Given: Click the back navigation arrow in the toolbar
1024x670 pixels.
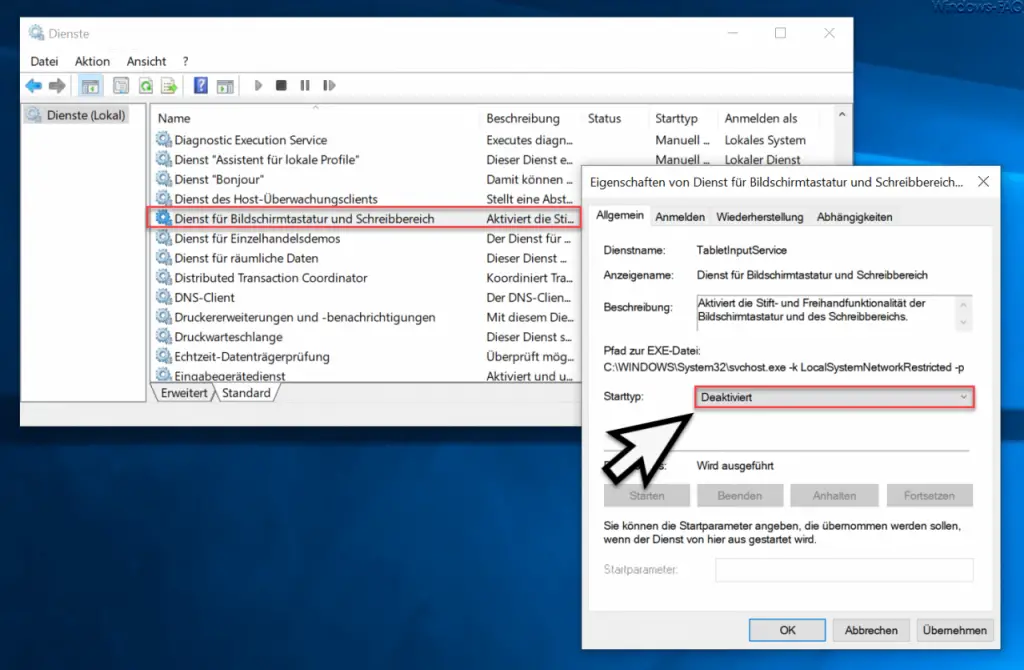Looking at the screenshot, I should click(33, 85).
